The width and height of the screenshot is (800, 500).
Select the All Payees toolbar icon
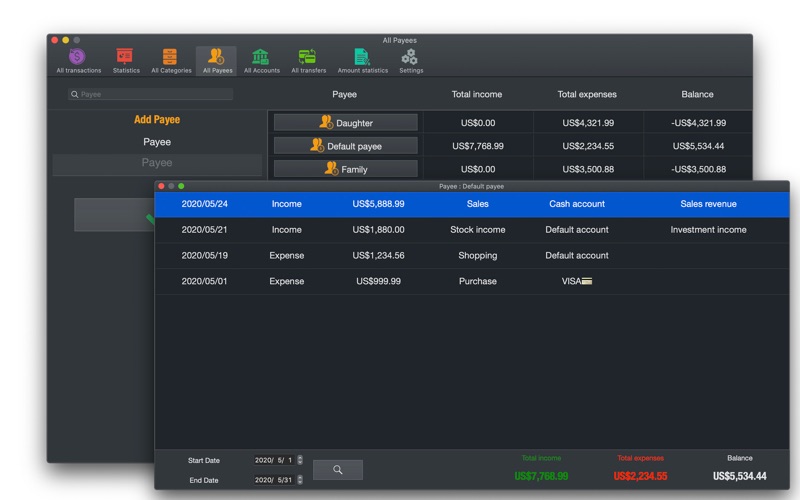[217, 61]
